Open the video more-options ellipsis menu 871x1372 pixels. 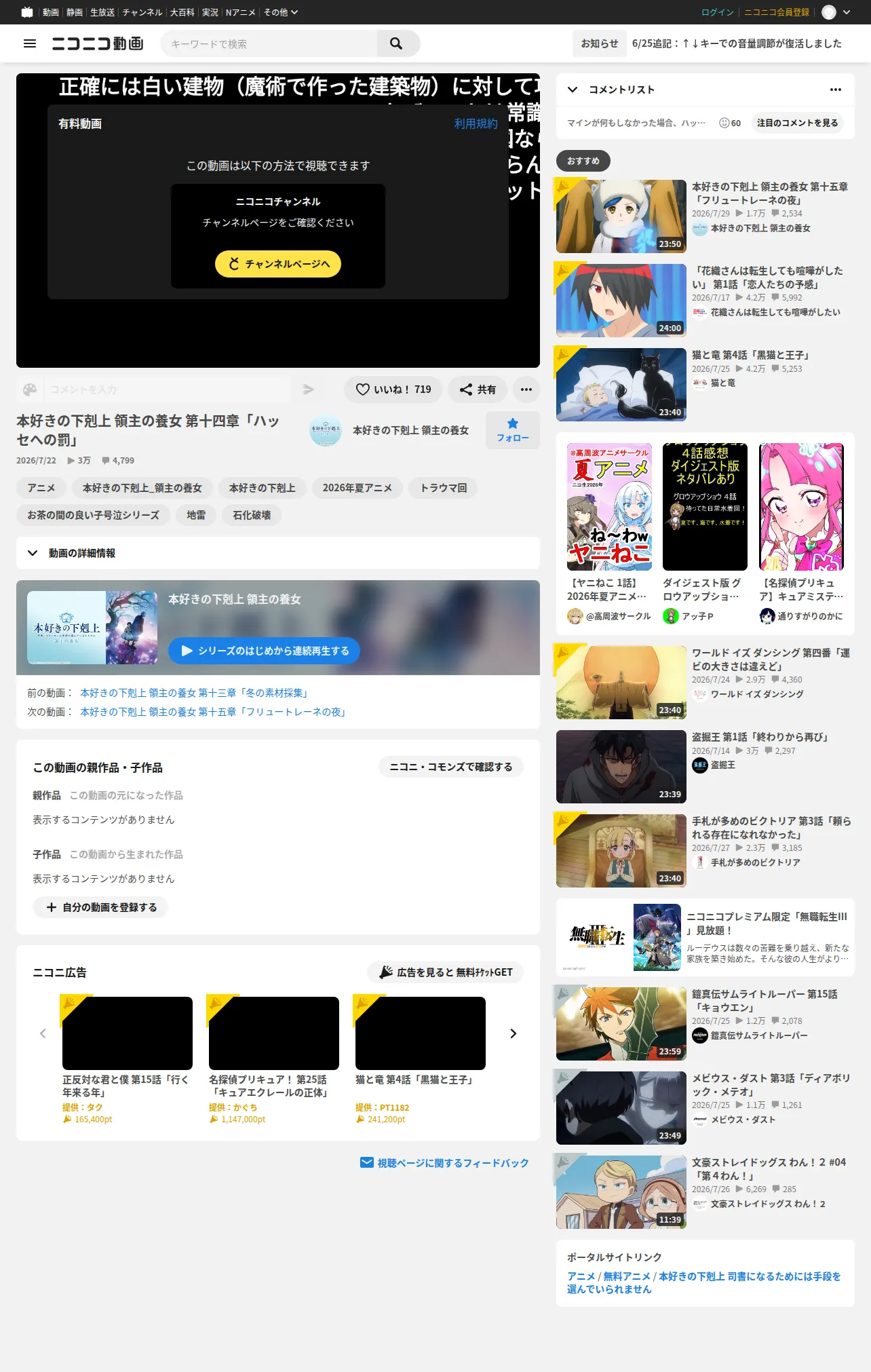(x=526, y=389)
